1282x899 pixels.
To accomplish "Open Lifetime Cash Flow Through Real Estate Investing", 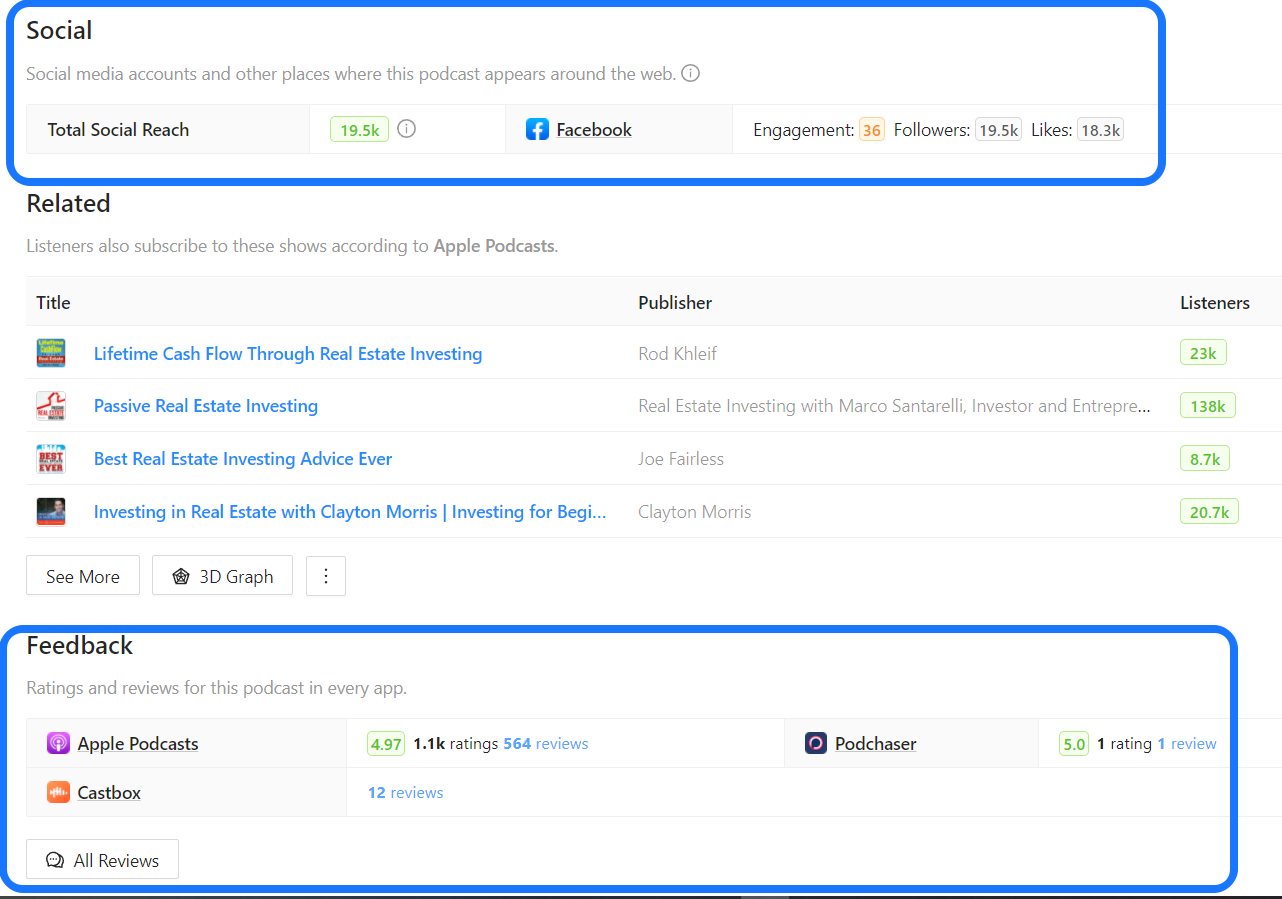I will click(x=288, y=354).
